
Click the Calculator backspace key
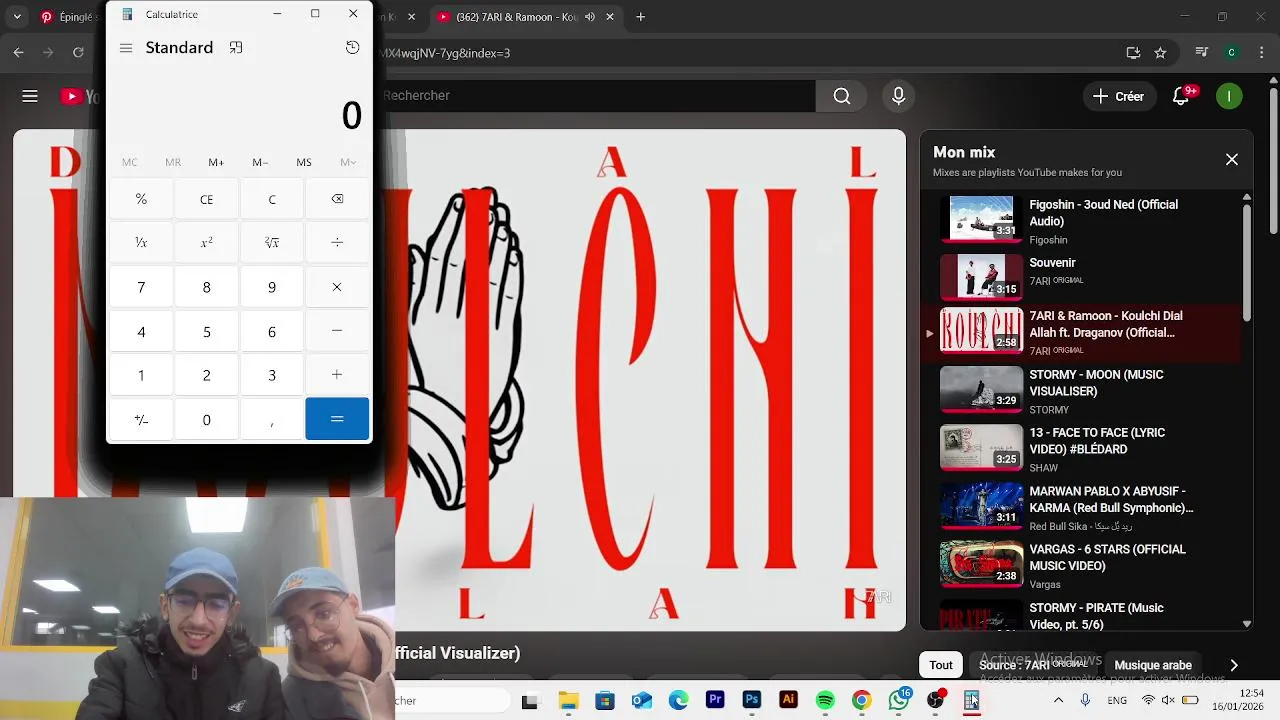[337, 199]
